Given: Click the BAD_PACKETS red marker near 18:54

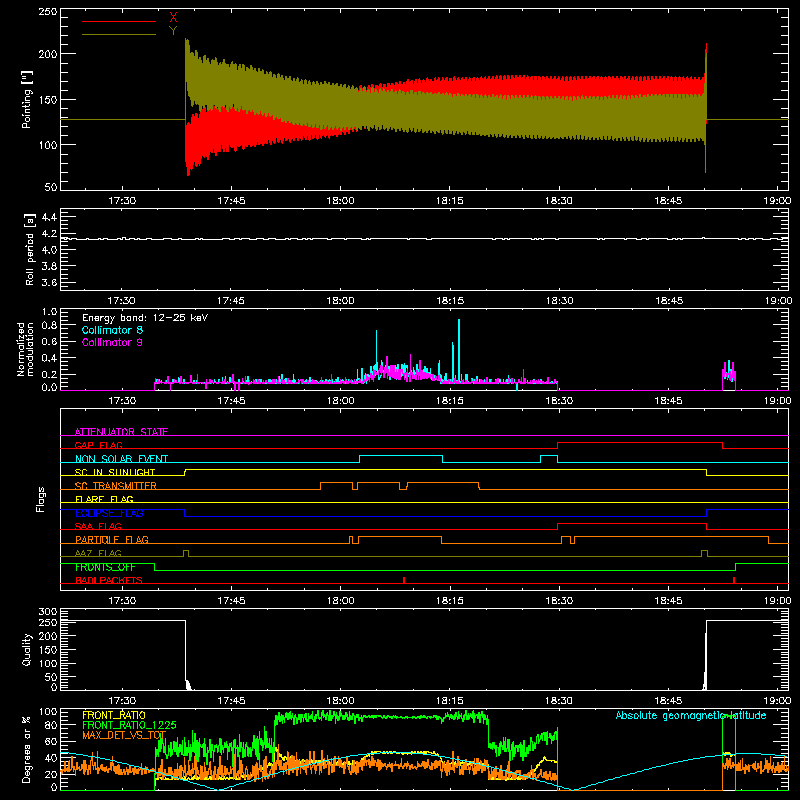Looking at the screenshot, I should [x=734, y=580].
